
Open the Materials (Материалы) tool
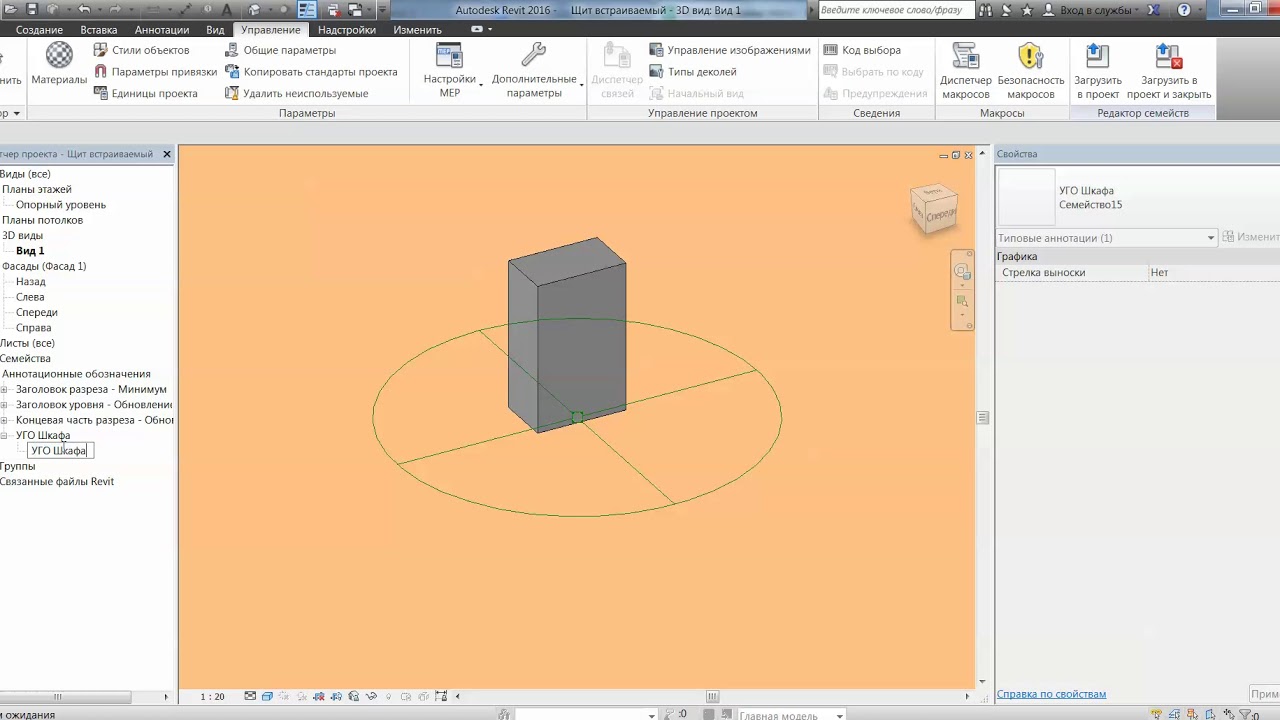click(x=59, y=65)
